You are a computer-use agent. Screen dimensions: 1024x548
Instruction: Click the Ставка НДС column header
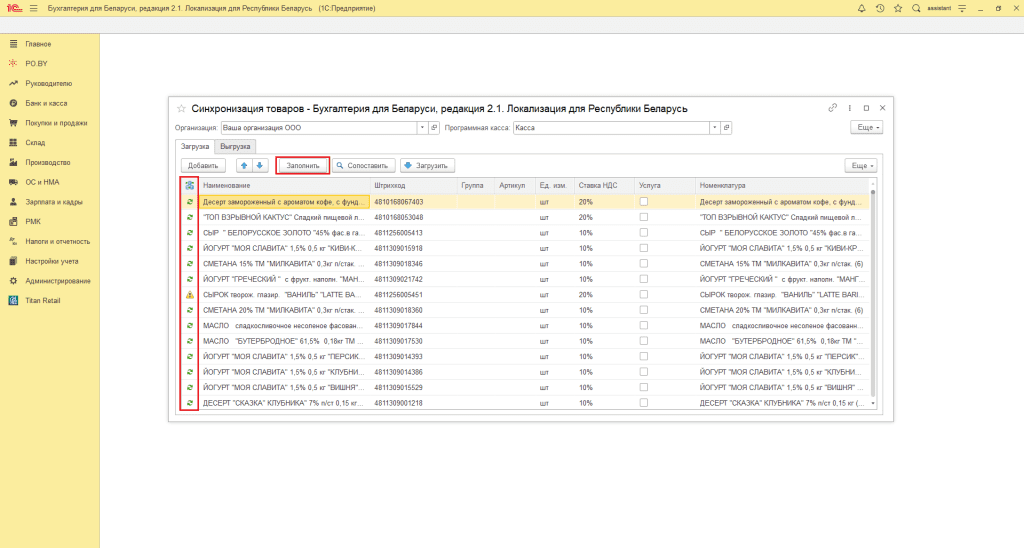pyautogui.click(x=605, y=185)
